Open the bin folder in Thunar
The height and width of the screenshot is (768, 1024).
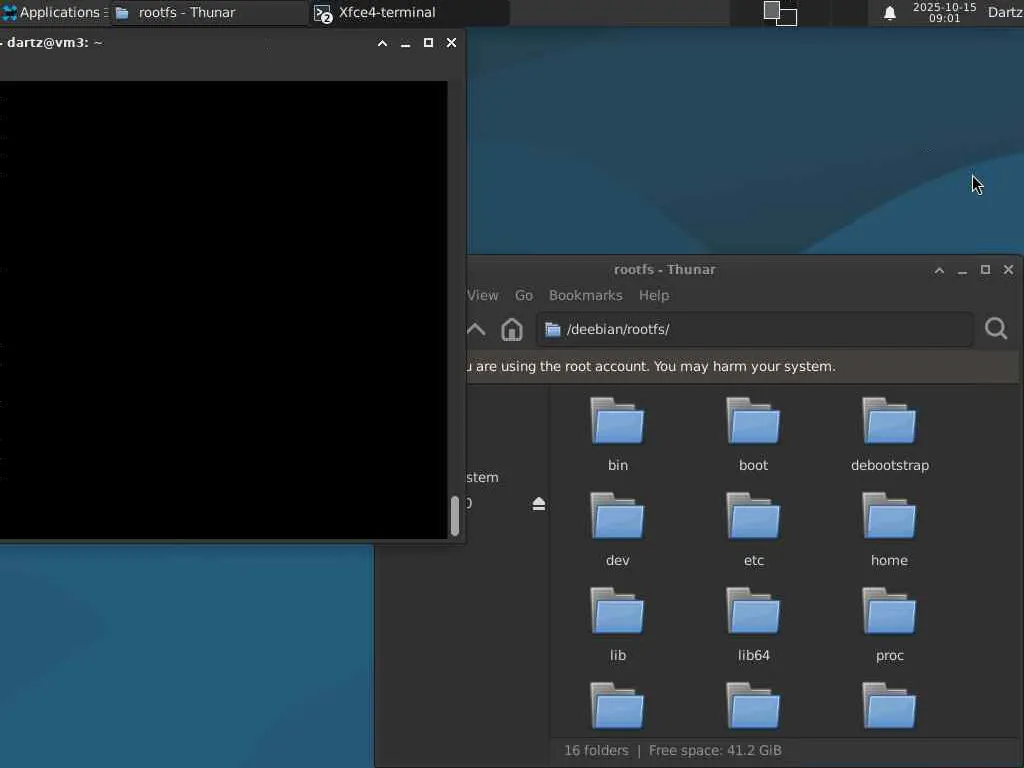617,434
